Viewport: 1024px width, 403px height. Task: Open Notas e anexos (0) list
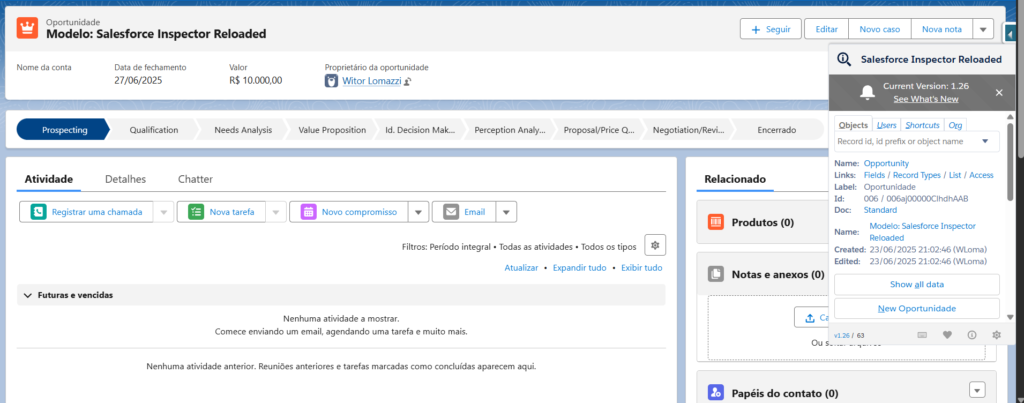(x=778, y=274)
